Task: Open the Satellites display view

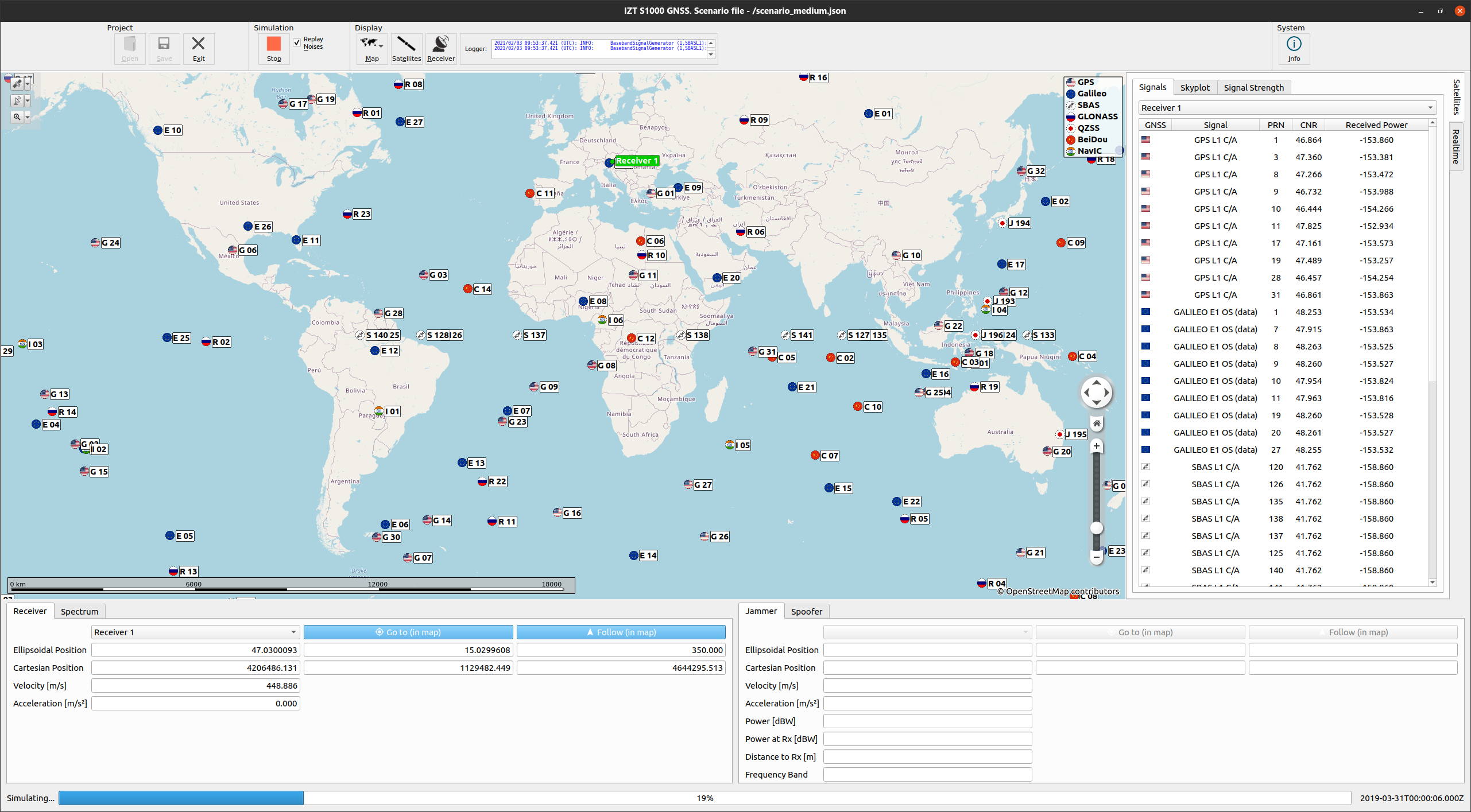Action: pyautogui.click(x=406, y=49)
